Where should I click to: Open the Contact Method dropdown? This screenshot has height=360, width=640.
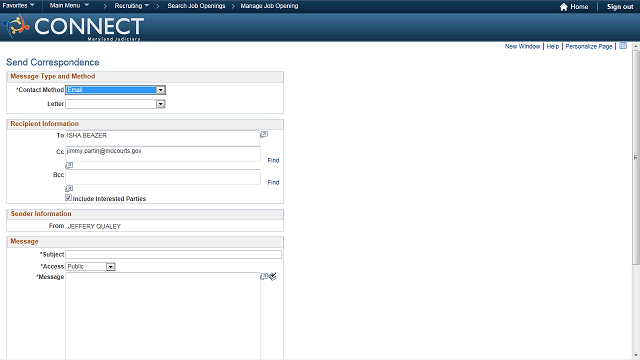pos(116,90)
